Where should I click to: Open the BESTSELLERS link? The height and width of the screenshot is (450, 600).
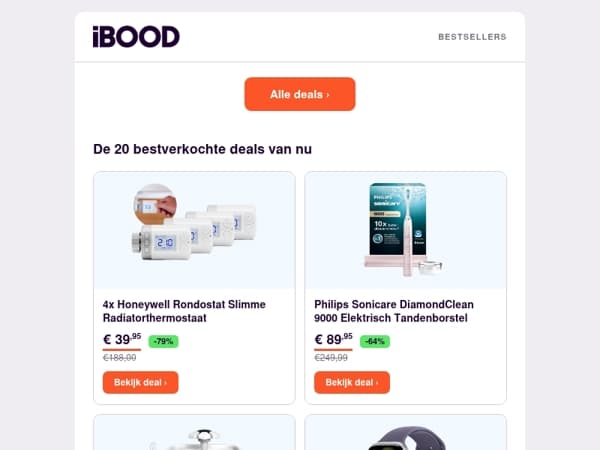click(472, 37)
